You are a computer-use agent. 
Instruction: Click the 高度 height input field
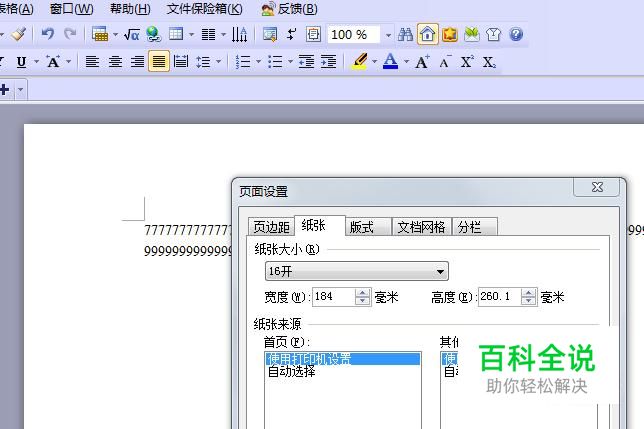pyautogui.click(x=500, y=296)
